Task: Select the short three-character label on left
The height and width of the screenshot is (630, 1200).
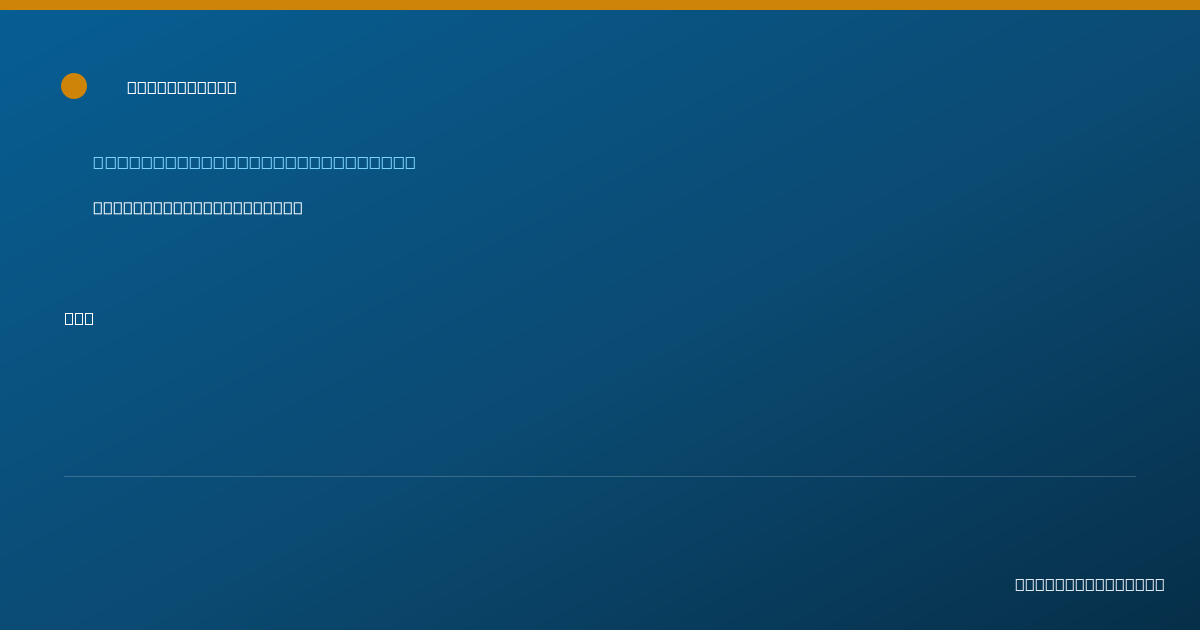Action: coord(79,318)
